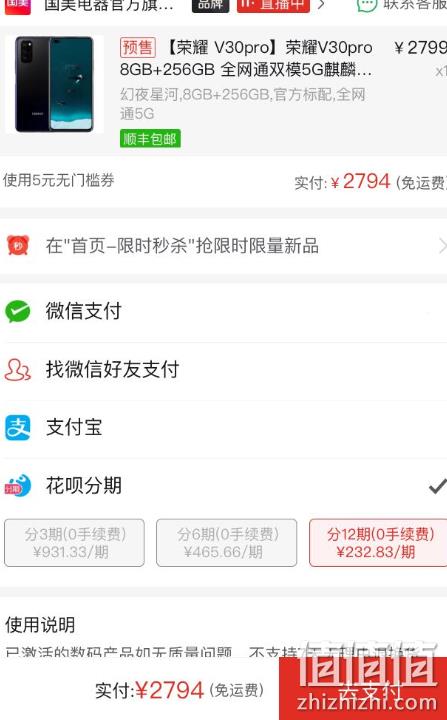Expand store page arrow beside live badge
447x720 pixels.
[x=322, y=5]
